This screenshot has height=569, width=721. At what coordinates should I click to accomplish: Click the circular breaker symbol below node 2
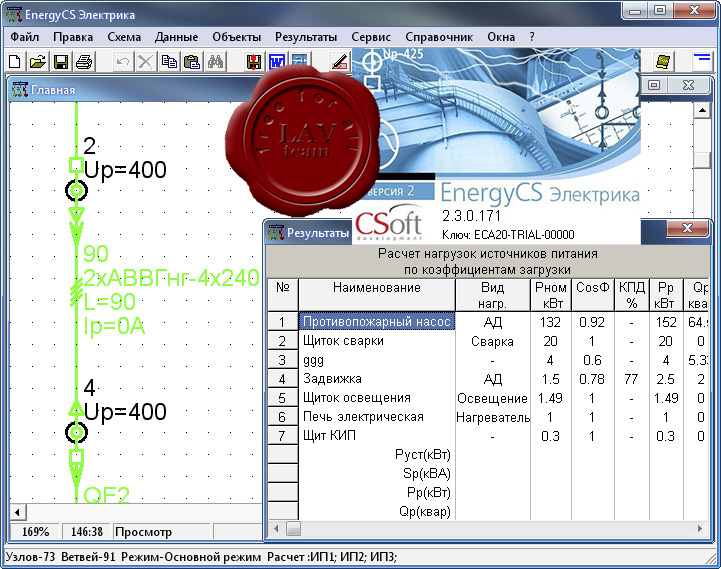pyautogui.click(x=76, y=190)
